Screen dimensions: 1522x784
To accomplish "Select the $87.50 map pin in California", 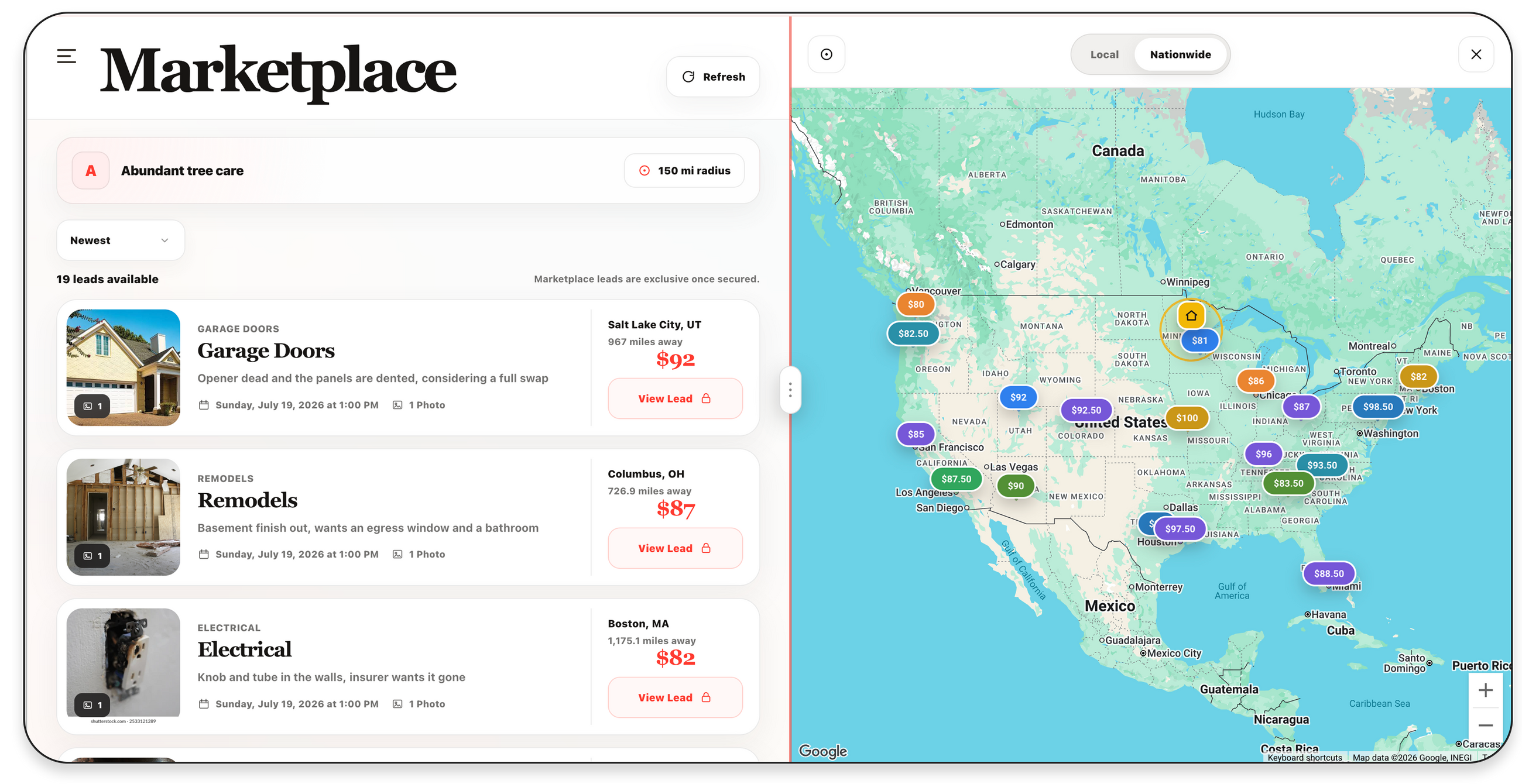I will tap(955, 479).
